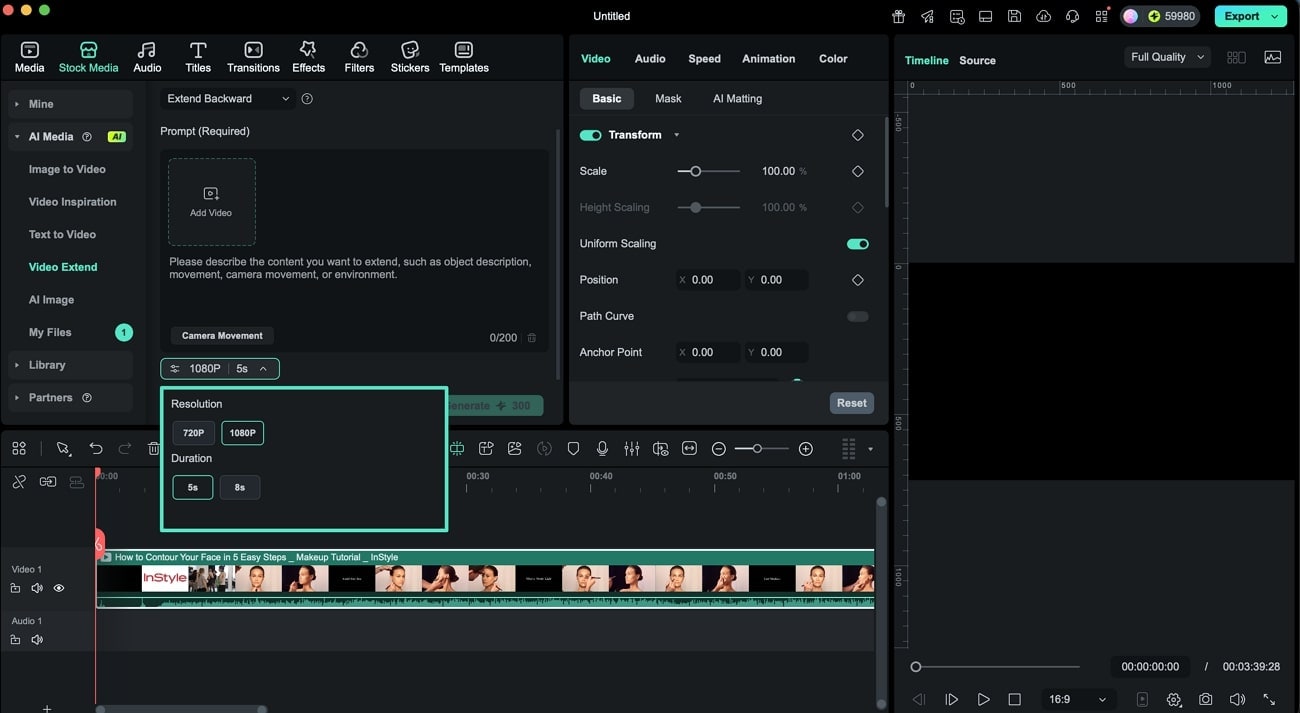
Task: Open the Audio Mixer icon in timeline toolbar
Action: pos(631,448)
